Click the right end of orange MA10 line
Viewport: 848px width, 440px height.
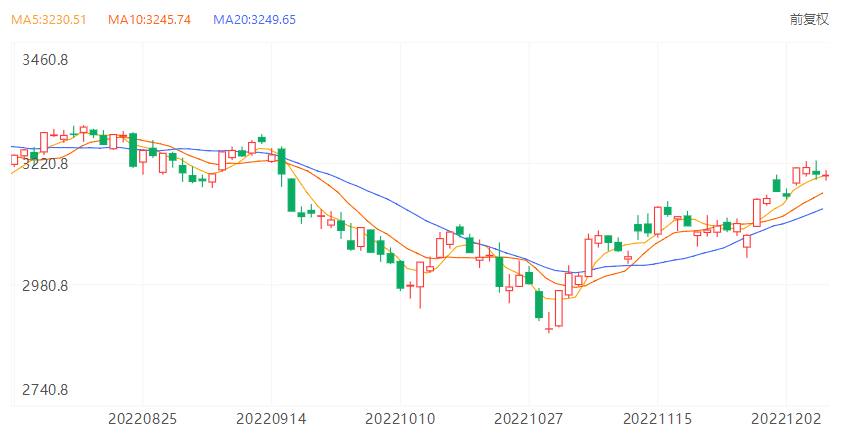tap(822, 192)
